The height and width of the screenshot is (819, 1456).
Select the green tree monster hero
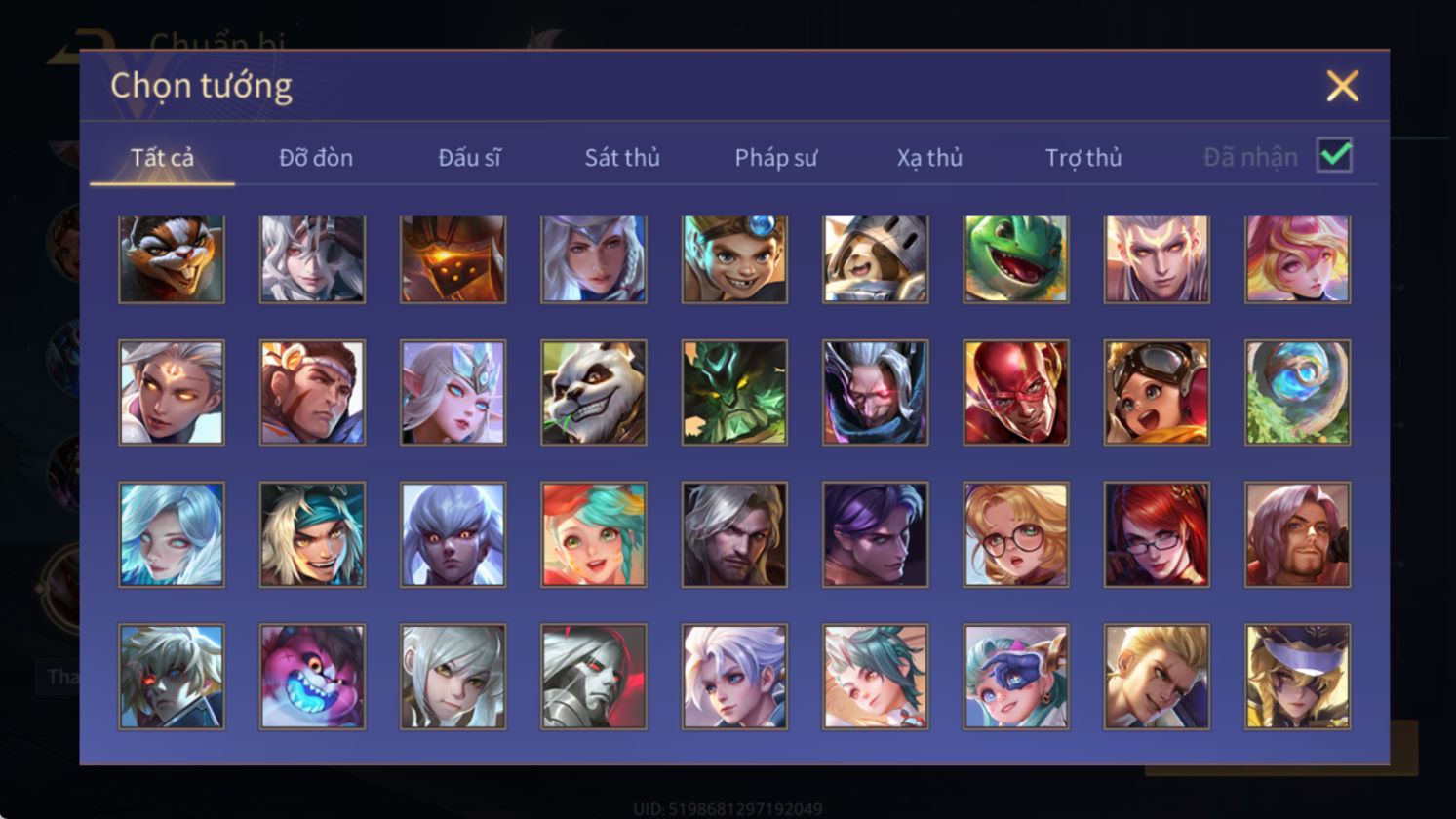click(734, 393)
